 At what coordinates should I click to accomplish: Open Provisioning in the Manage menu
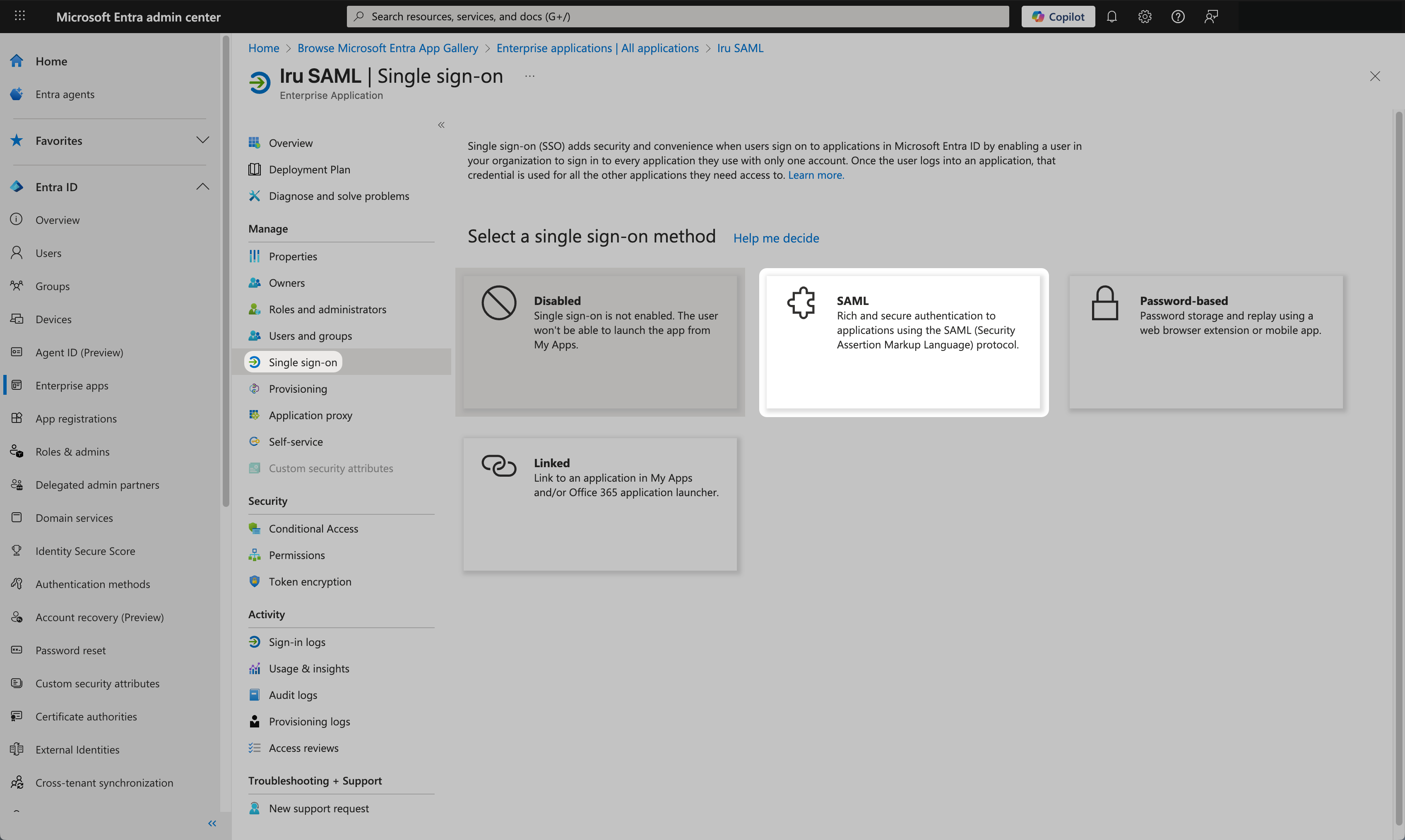[298, 388]
